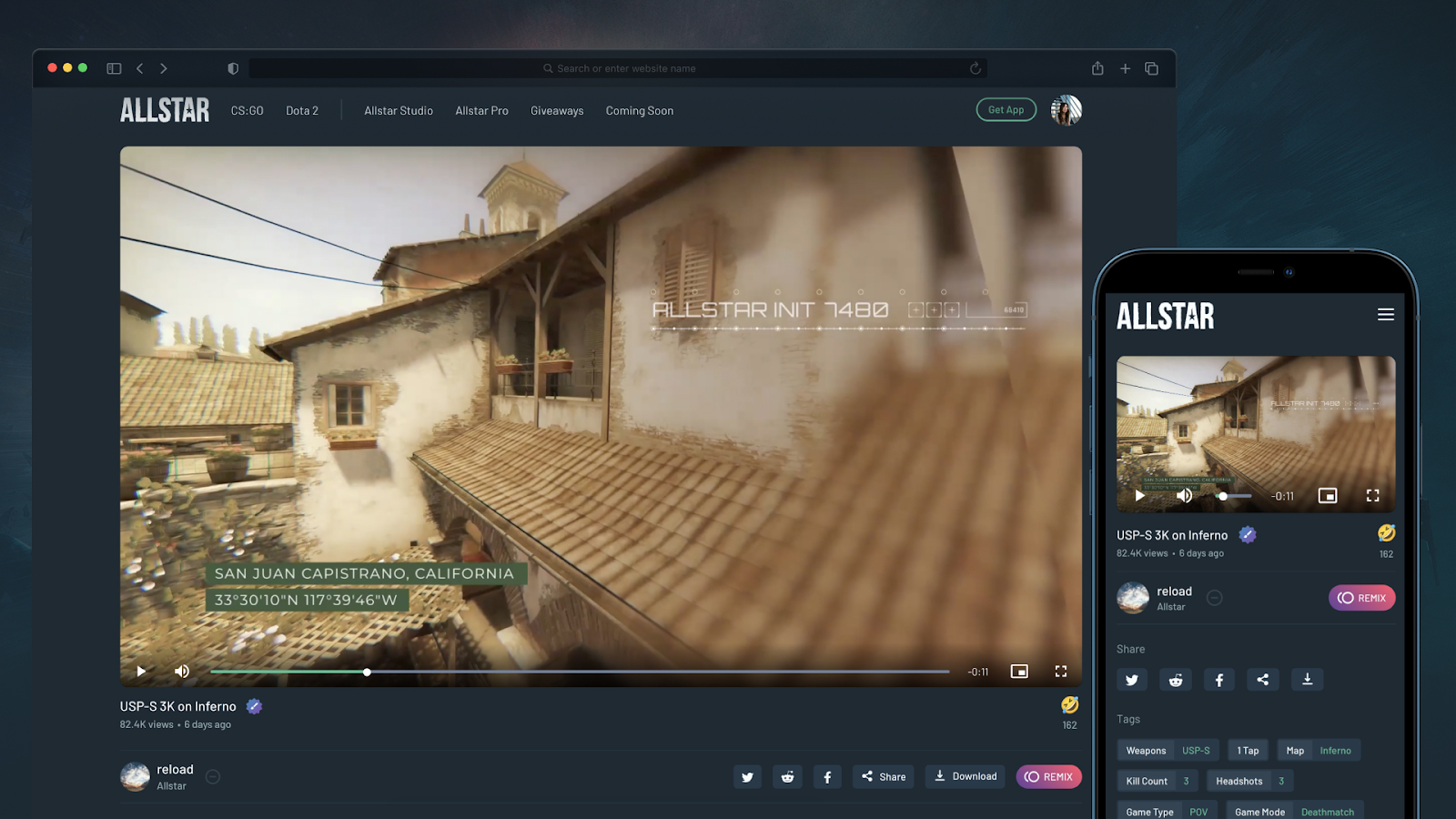Tap the download icon on phone
The height and width of the screenshot is (819, 1456).
[1307, 680]
